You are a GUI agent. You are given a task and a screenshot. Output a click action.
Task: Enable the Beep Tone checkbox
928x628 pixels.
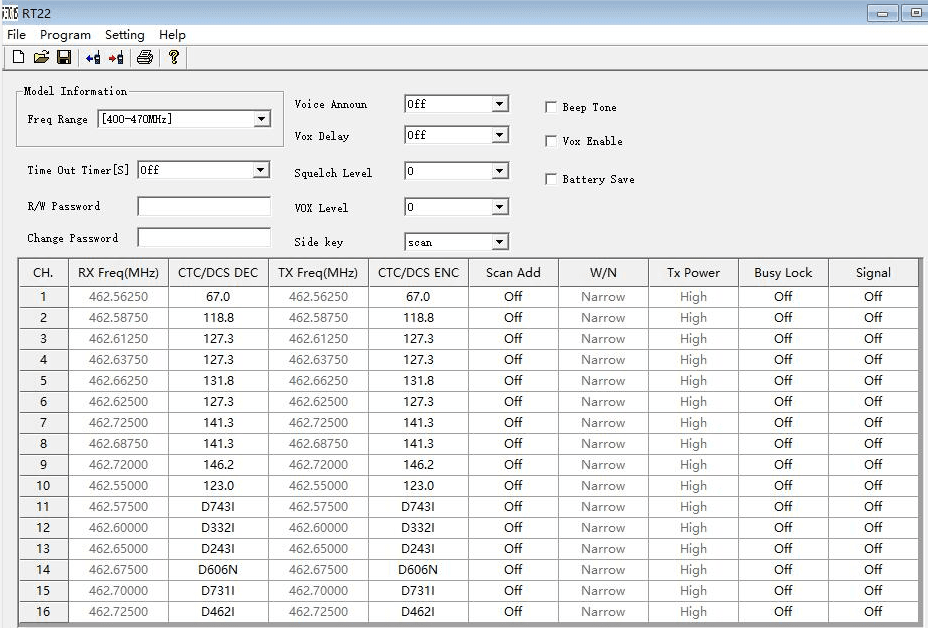(x=551, y=107)
